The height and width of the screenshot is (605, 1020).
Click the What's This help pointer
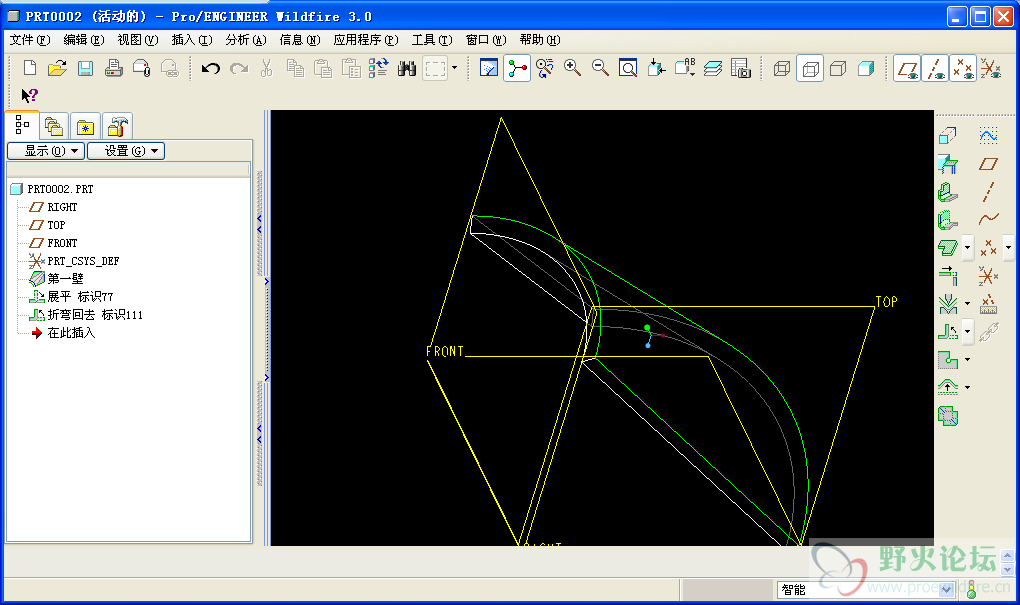tap(29, 96)
